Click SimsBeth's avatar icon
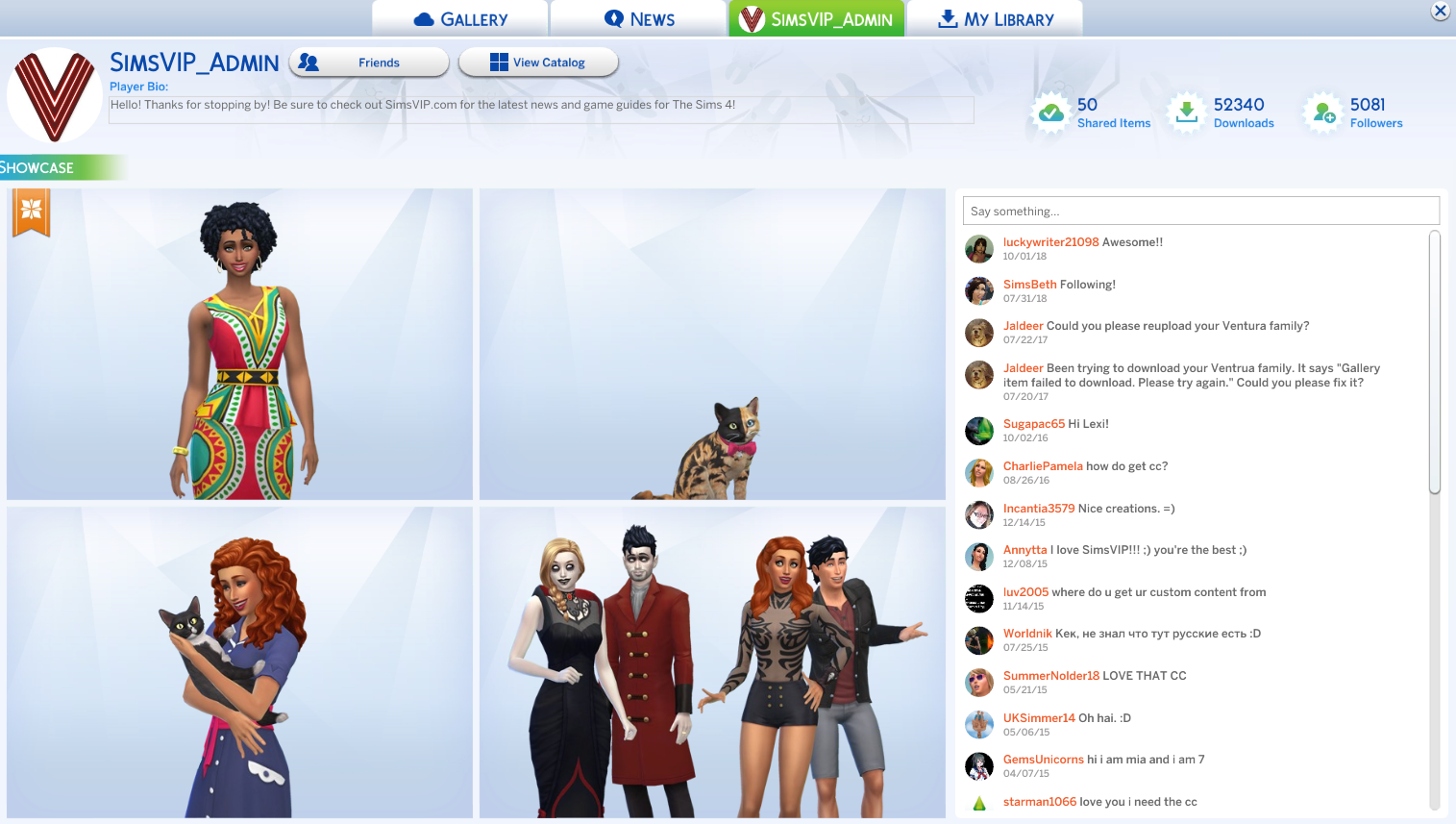 coord(979,291)
